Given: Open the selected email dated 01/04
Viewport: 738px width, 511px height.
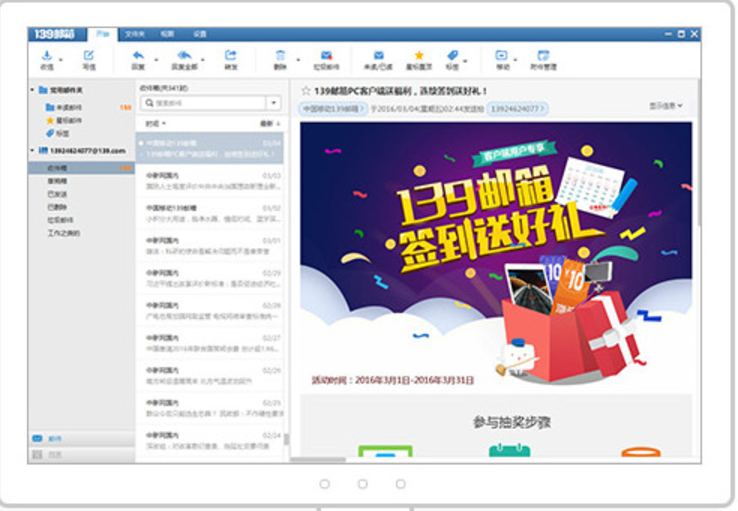Looking at the screenshot, I should point(210,148).
